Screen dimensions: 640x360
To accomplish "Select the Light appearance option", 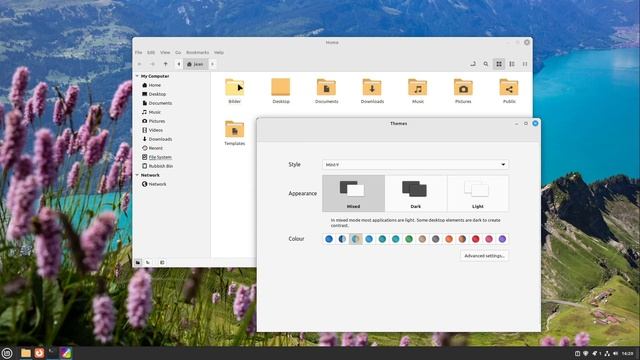I will click(x=478, y=193).
